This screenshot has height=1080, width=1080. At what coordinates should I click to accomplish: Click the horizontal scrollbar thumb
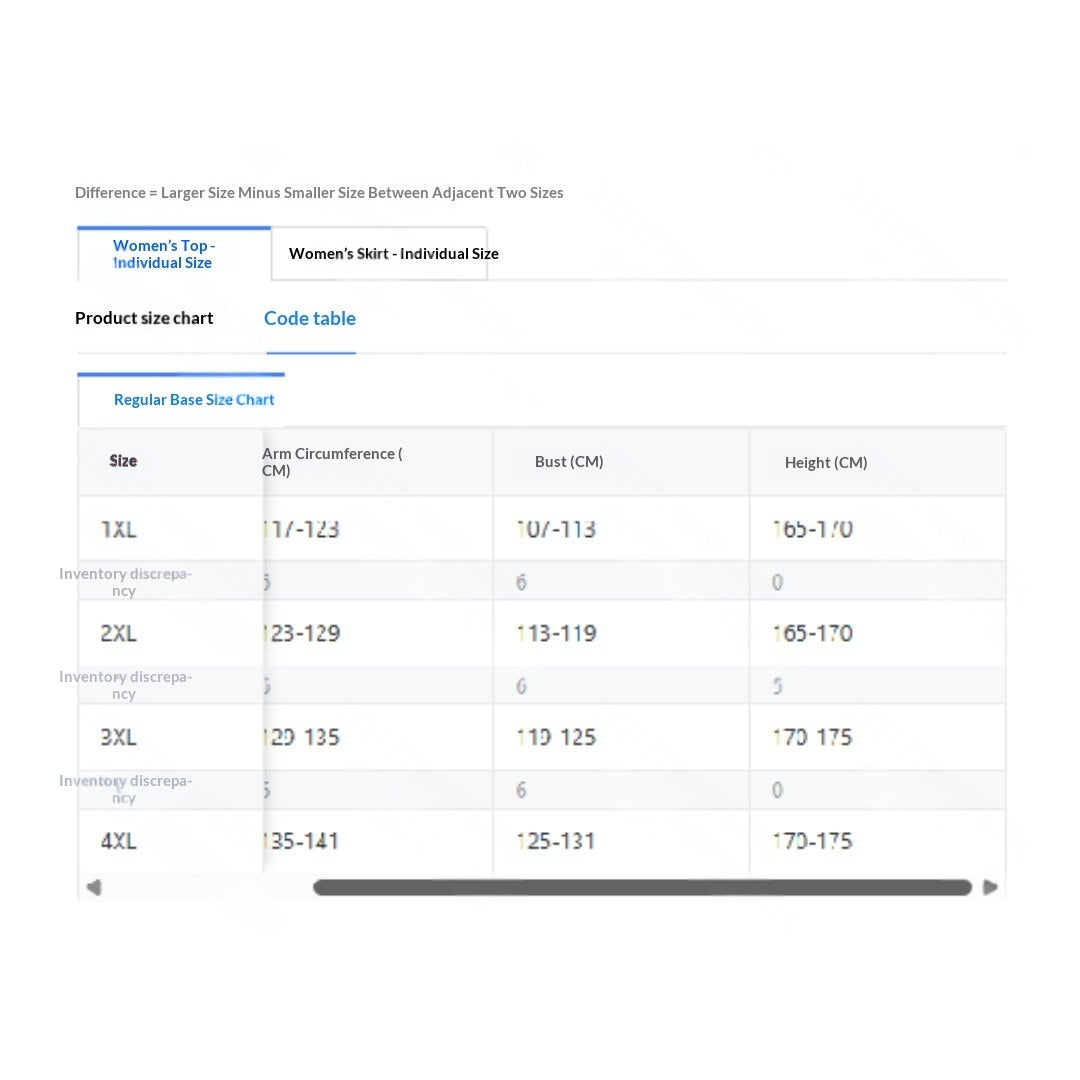pos(642,887)
